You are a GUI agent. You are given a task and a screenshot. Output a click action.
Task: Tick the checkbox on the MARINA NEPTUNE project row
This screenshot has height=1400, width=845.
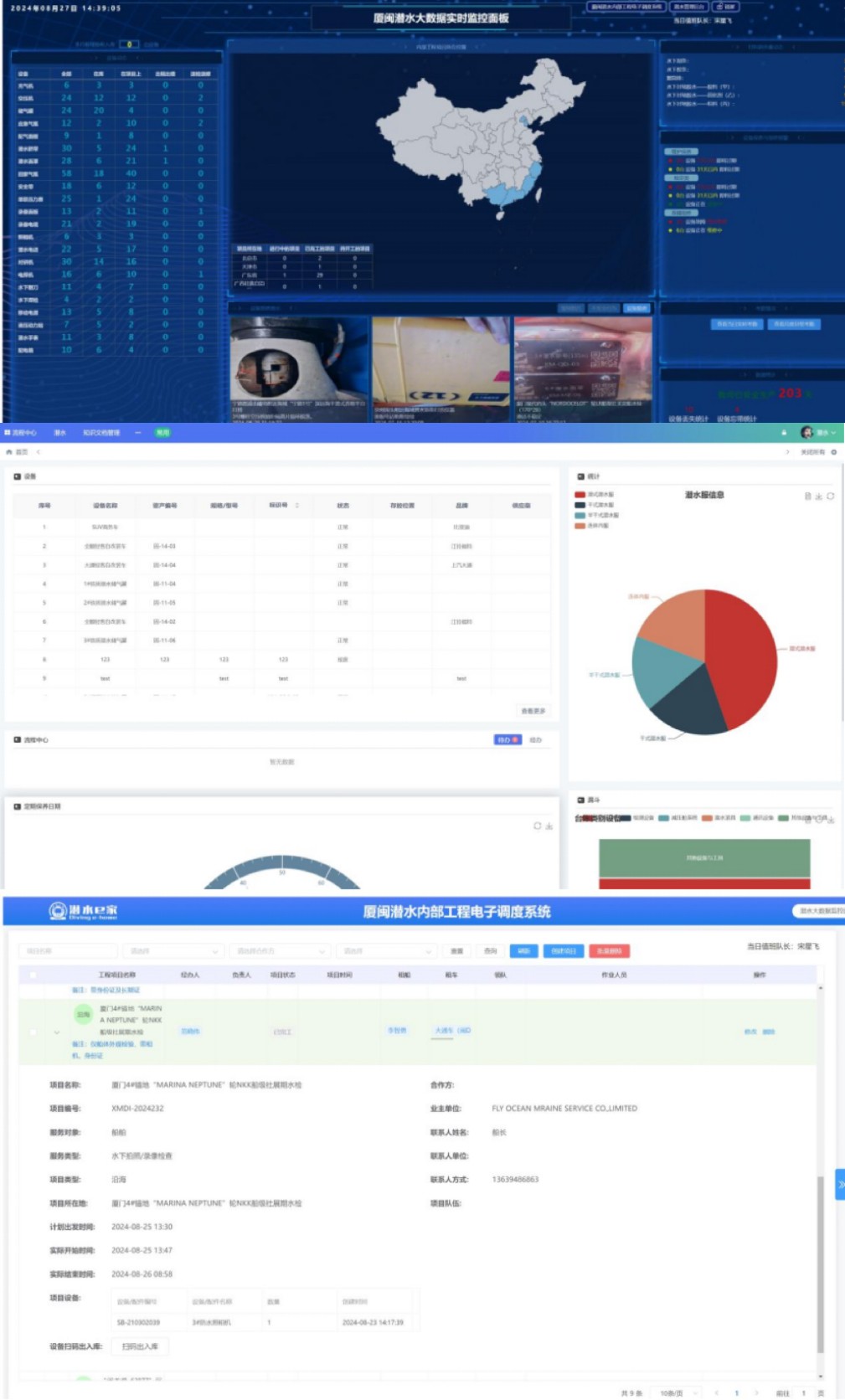point(33,1032)
